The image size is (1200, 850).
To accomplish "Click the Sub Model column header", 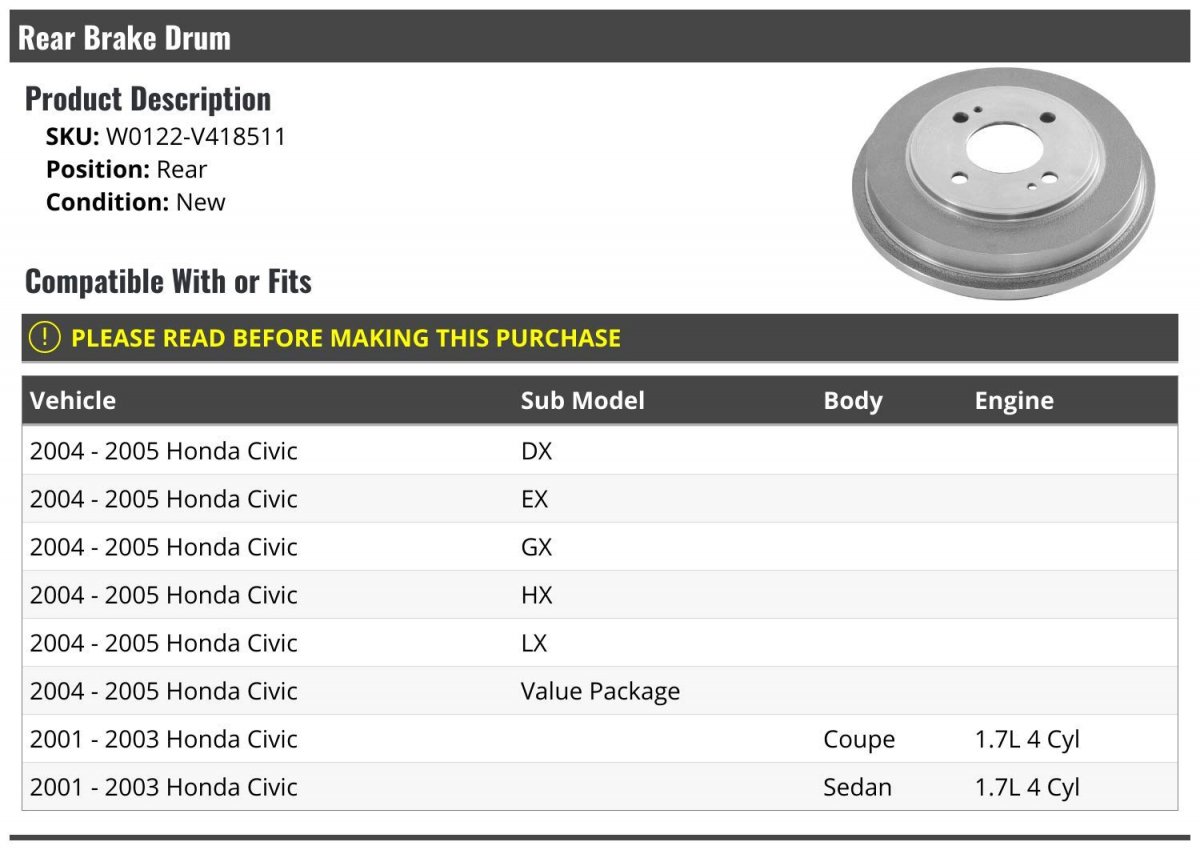I will (583, 401).
